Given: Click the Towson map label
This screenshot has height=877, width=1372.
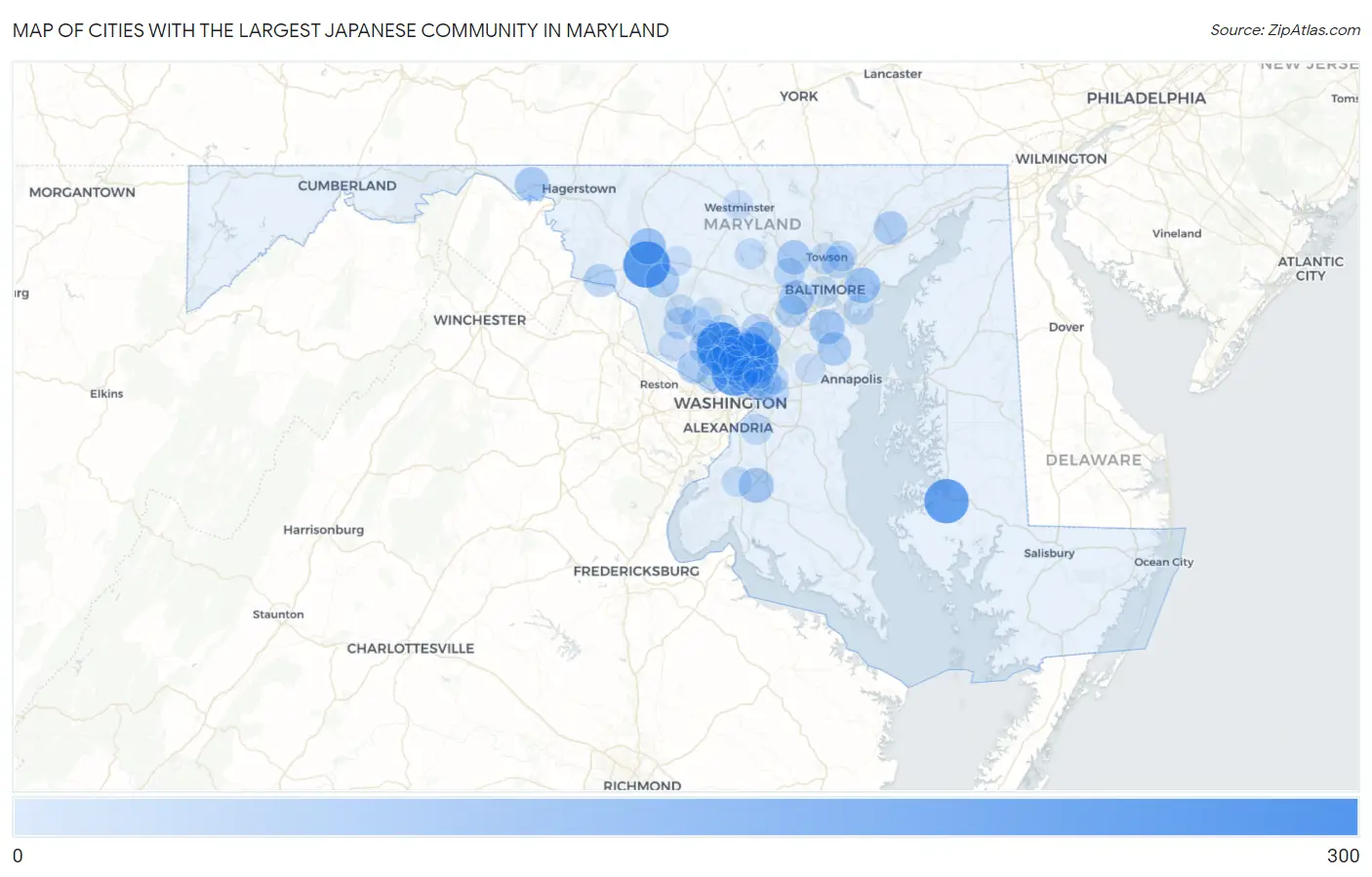Looking at the screenshot, I should [827, 258].
